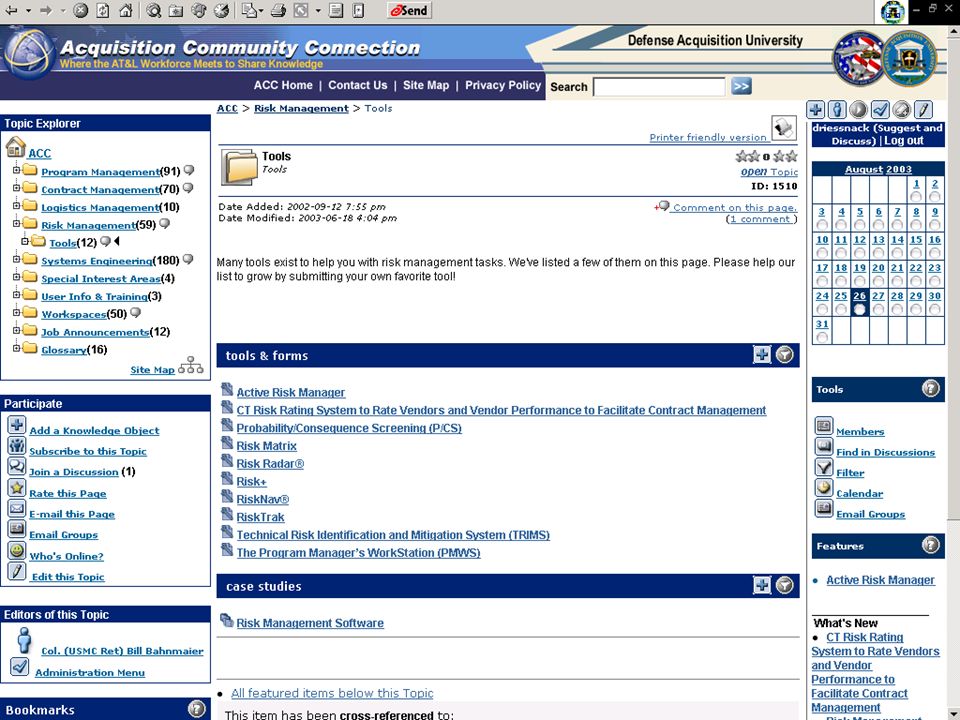Open the Risk Radar link
Screen dimensions: 960x720
pos(270,464)
